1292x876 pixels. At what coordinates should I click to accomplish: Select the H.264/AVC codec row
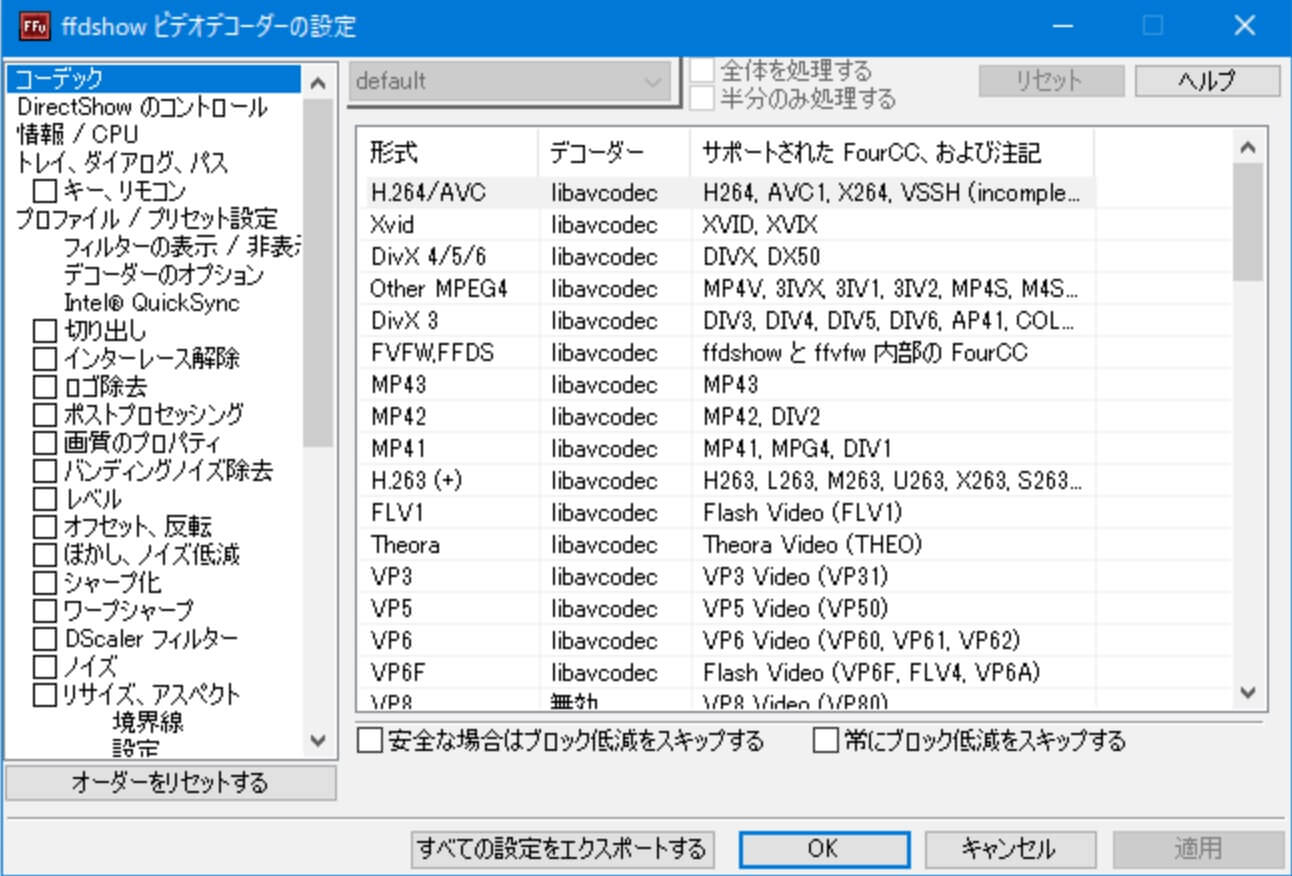726,193
